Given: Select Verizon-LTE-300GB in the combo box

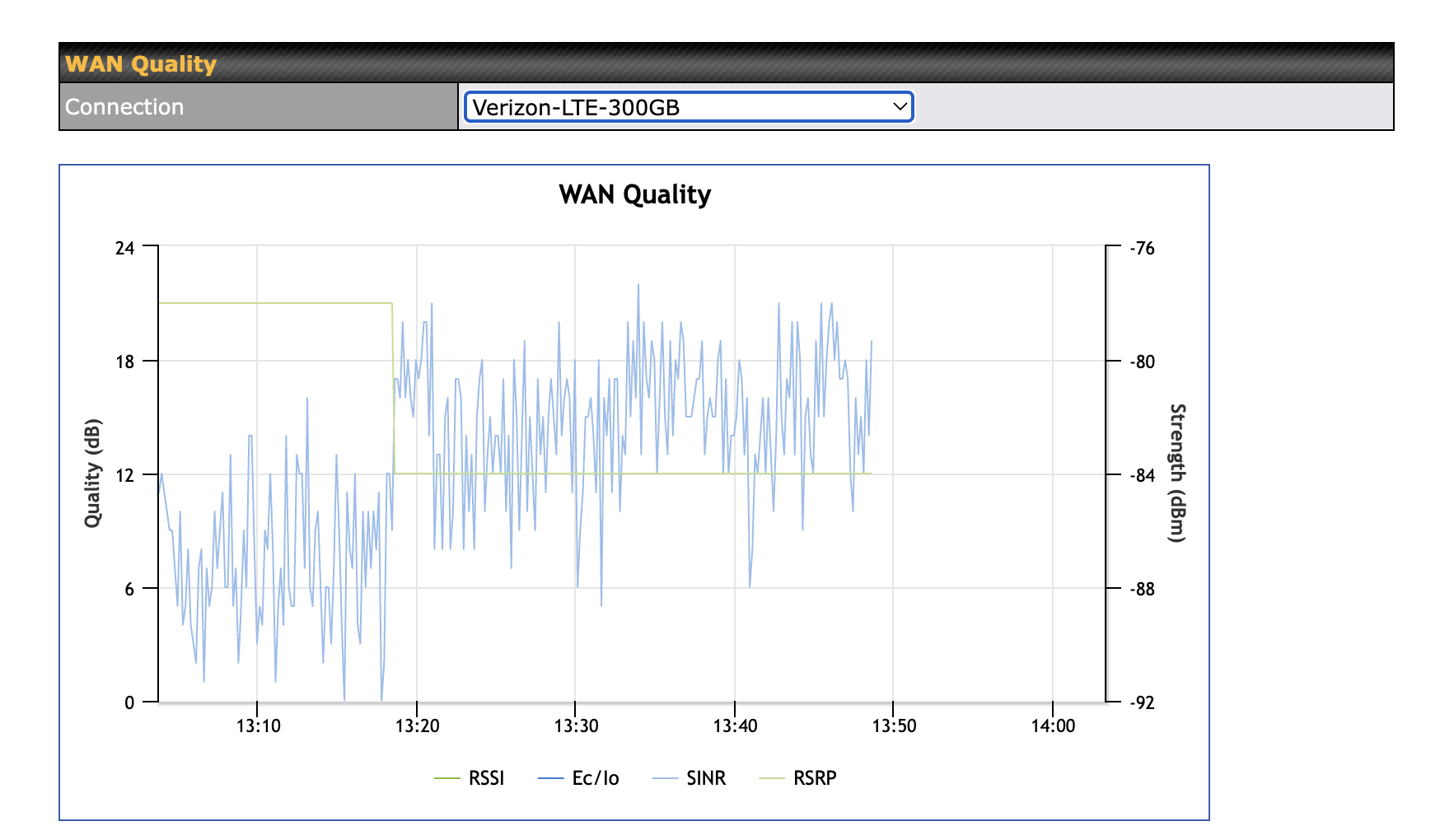Looking at the screenshot, I should (x=688, y=107).
